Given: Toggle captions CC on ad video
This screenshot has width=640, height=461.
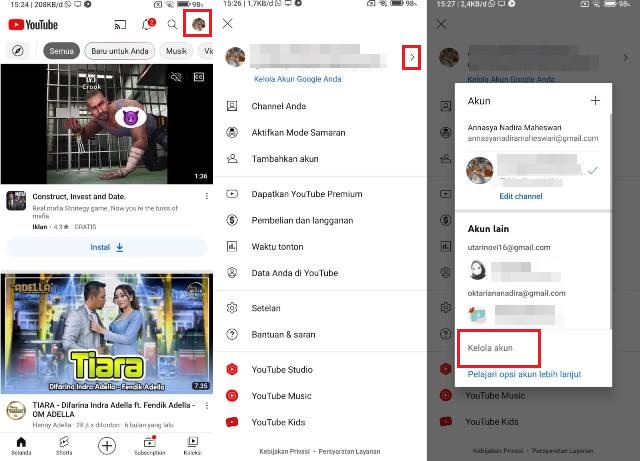Looking at the screenshot, I should point(199,77).
